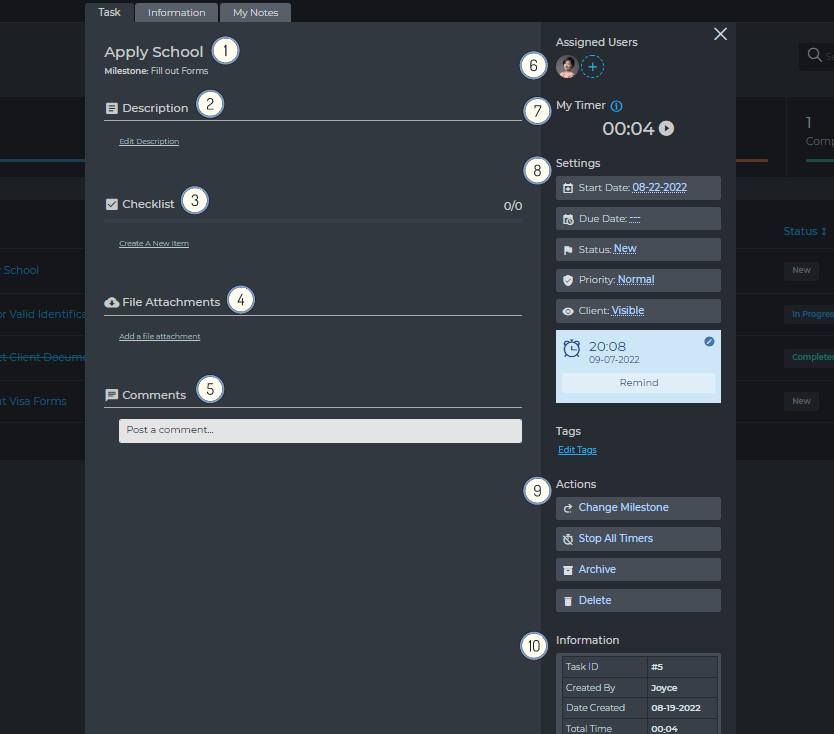
Task: Click the My Timer info icon
Action: tap(616, 106)
